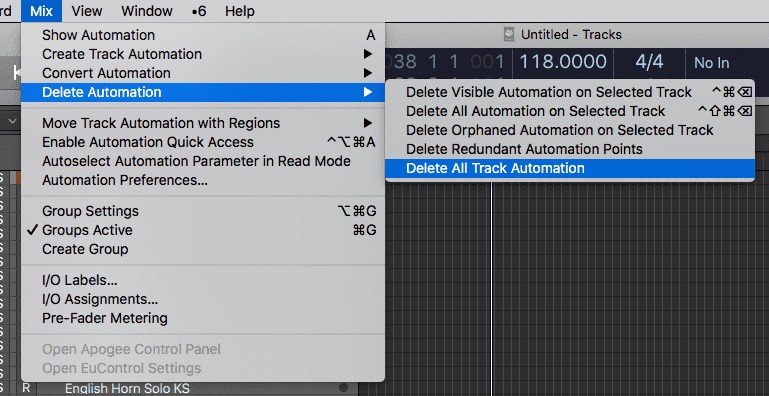Click the •6 script menu icon
The width and height of the screenshot is (769, 396).
pyautogui.click(x=199, y=11)
